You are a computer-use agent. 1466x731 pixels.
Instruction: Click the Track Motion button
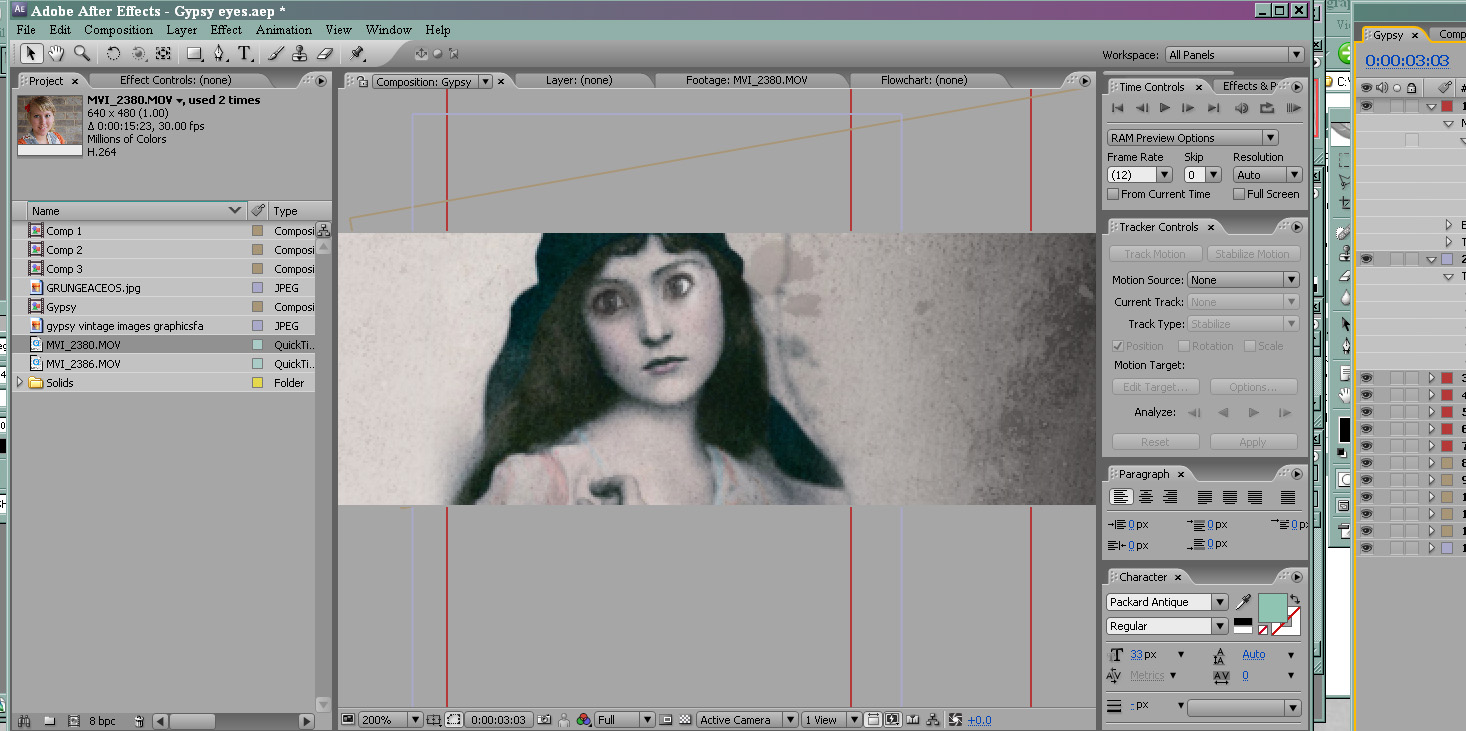[x=1155, y=254]
